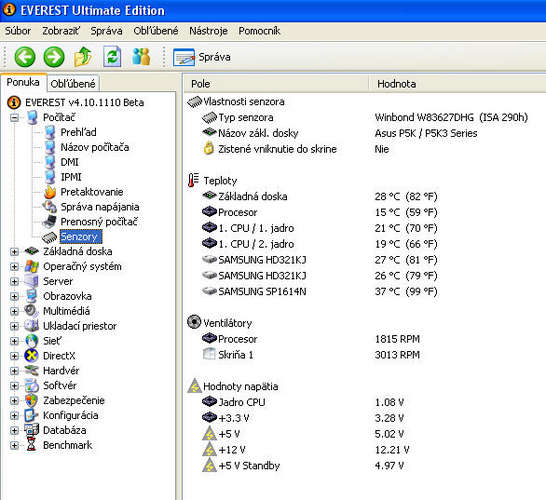
Task: Select the +5 V Standby voltage row
Action: click(303, 466)
